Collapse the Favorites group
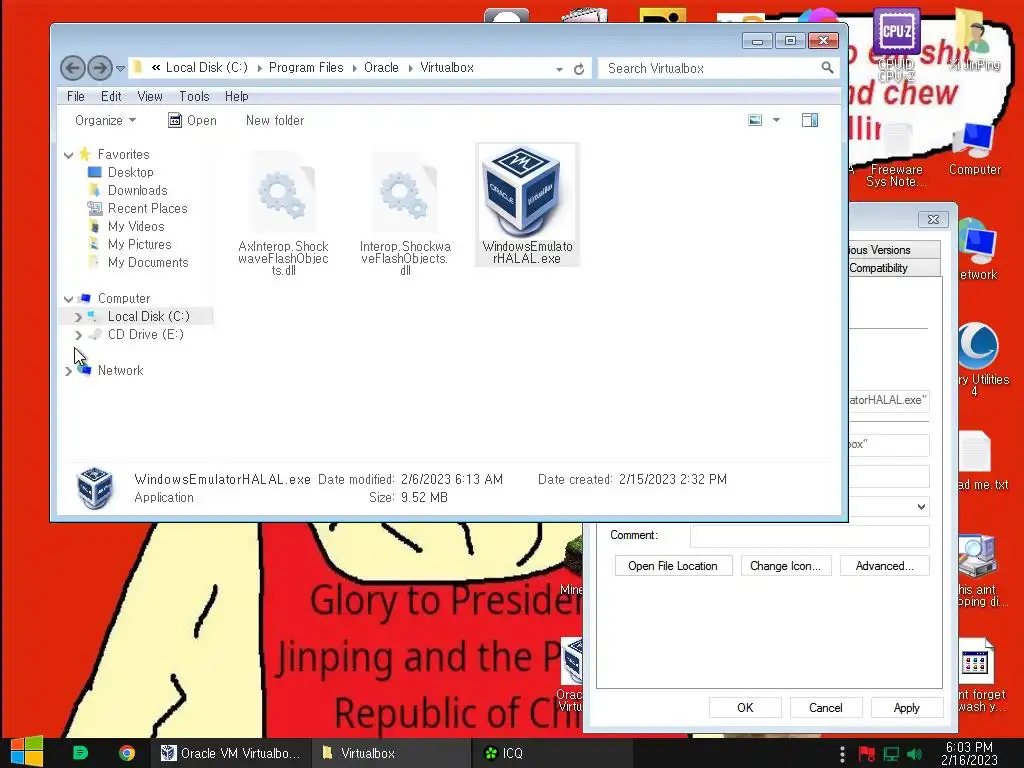This screenshot has height=768, width=1024. [69, 155]
